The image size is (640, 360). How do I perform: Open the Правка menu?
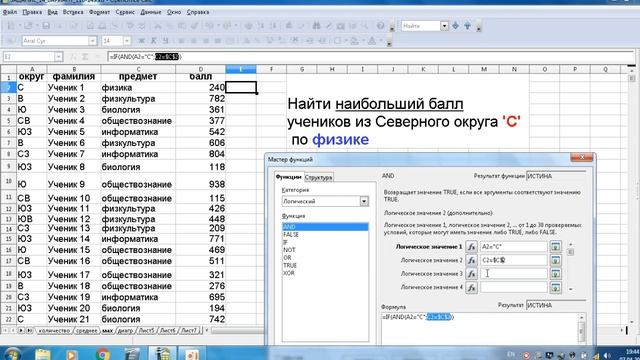pos(32,12)
